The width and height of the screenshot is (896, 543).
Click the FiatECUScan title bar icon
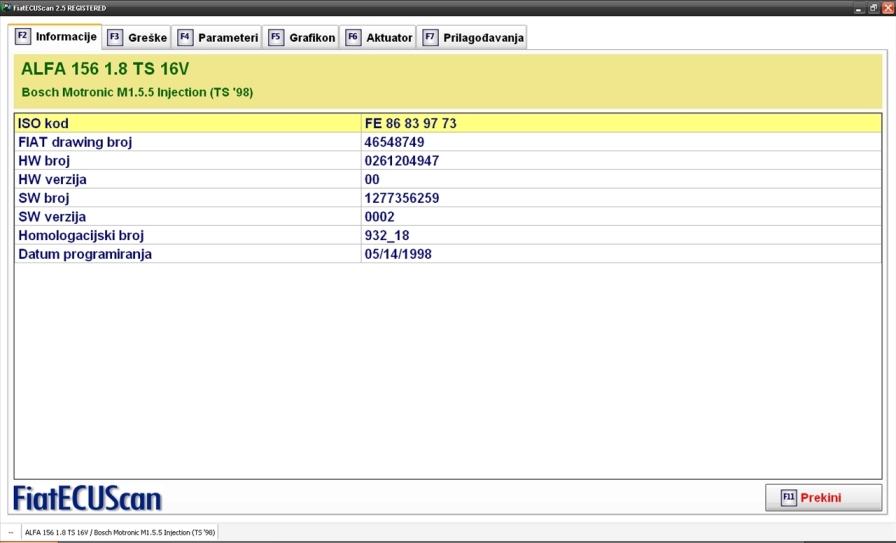[x=6, y=7]
